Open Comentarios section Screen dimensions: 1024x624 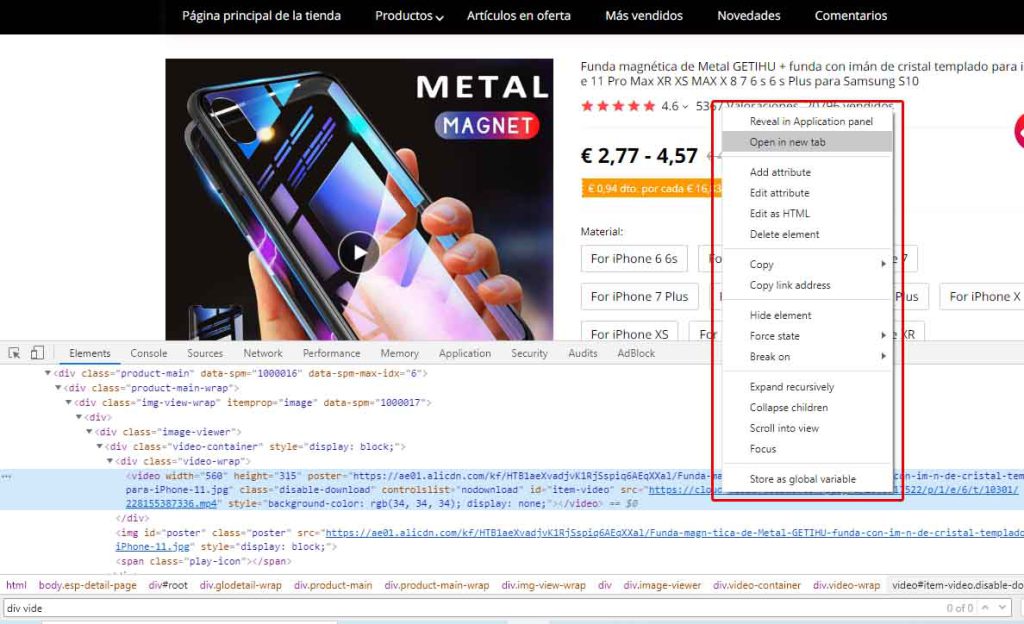(851, 16)
